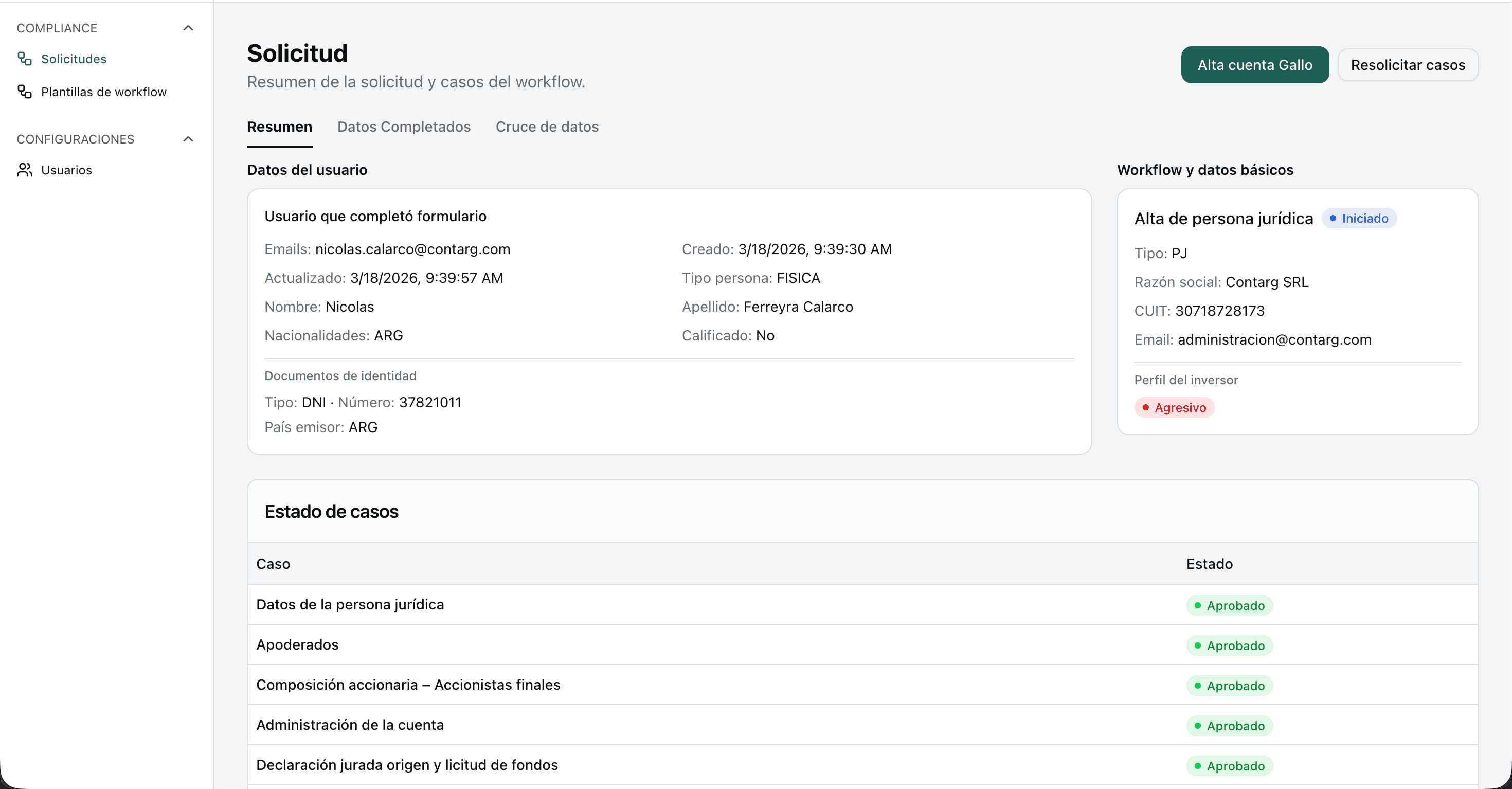Switch to the Datos Completados tab
Screen dimensions: 1512x789
click(404, 127)
